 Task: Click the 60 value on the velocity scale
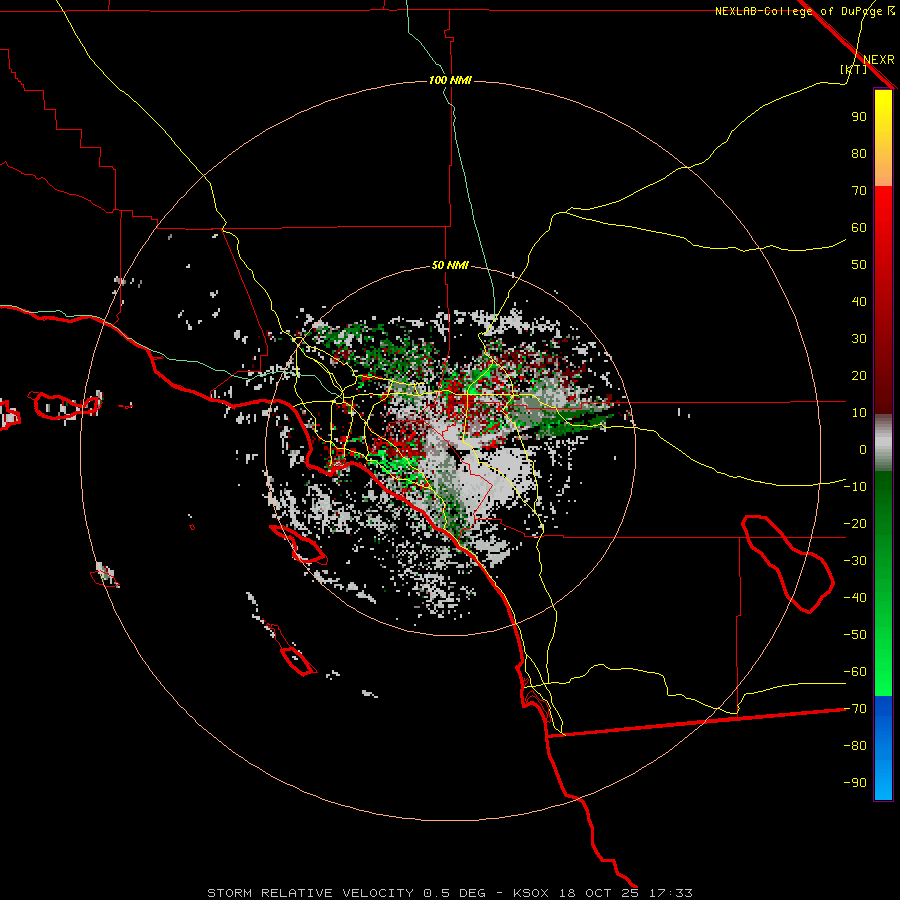pos(859,227)
